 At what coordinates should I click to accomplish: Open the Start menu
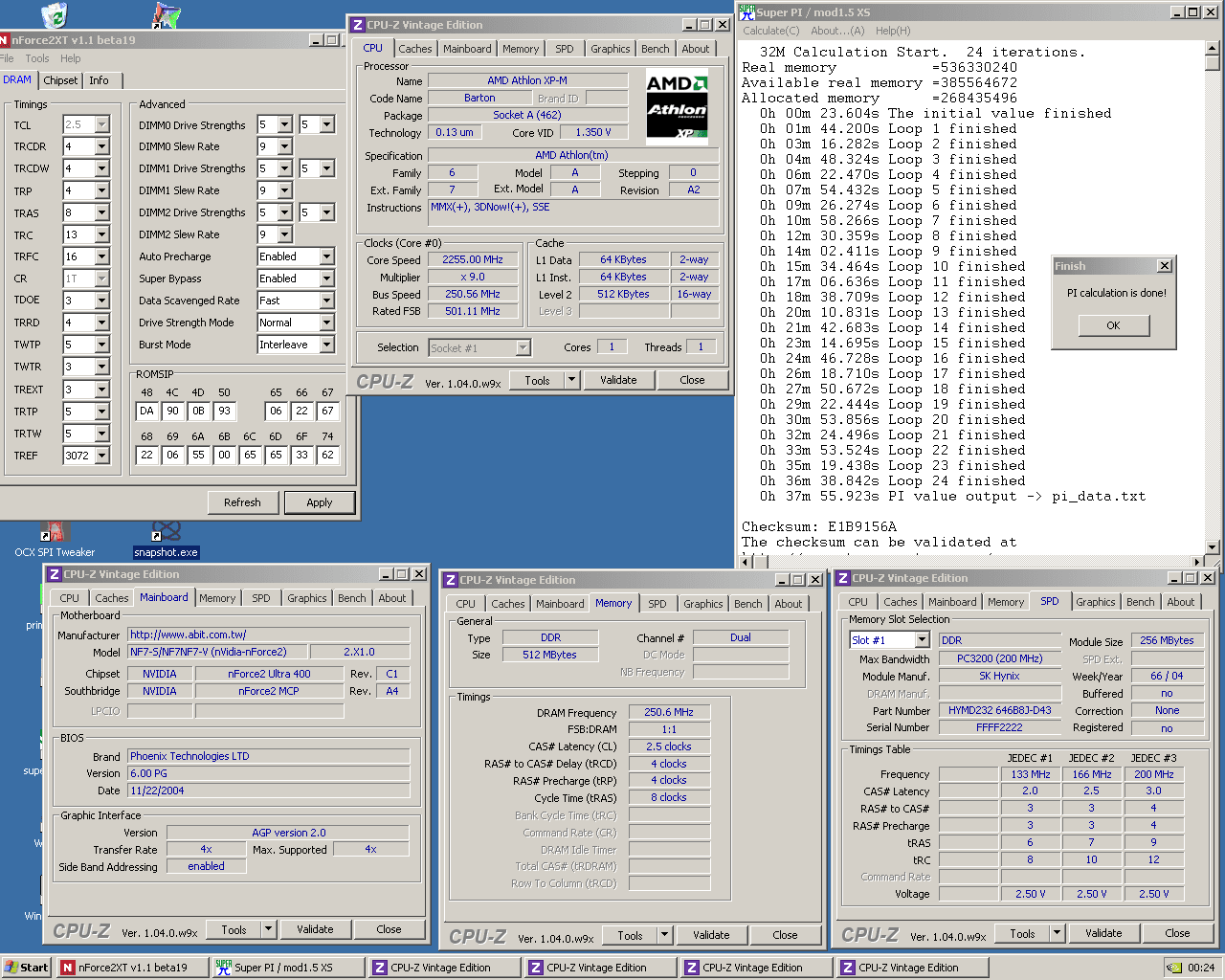click(x=27, y=968)
